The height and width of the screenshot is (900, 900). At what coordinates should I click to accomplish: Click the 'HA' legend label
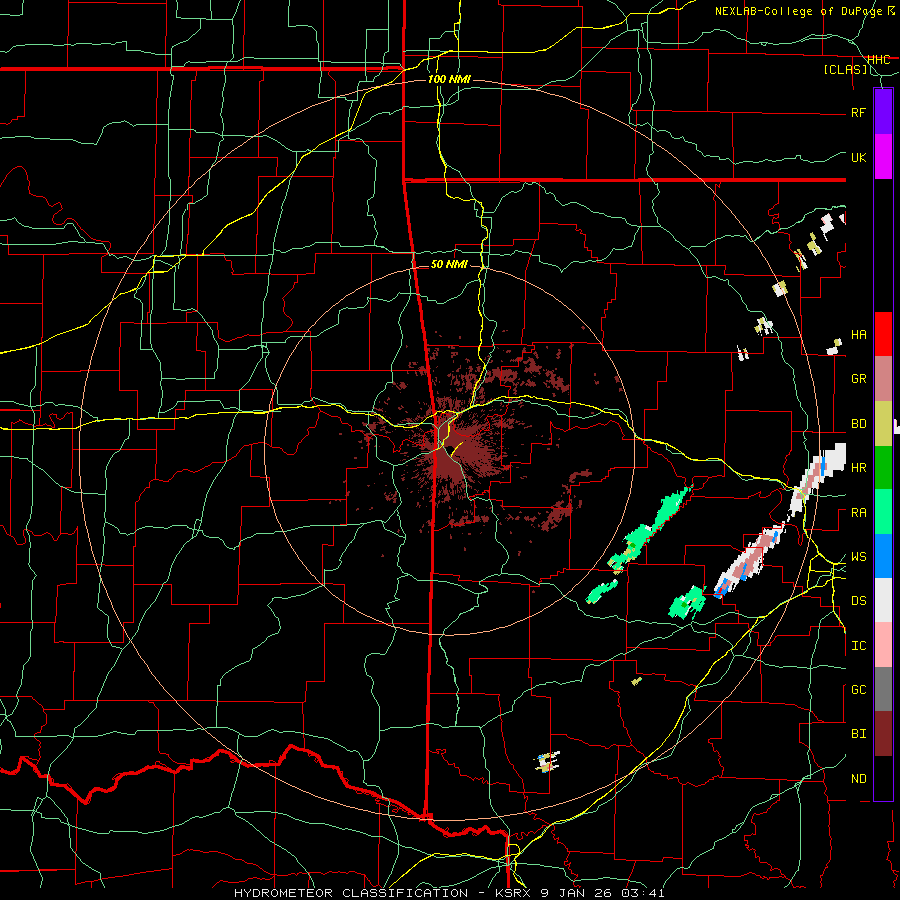coord(858,334)
